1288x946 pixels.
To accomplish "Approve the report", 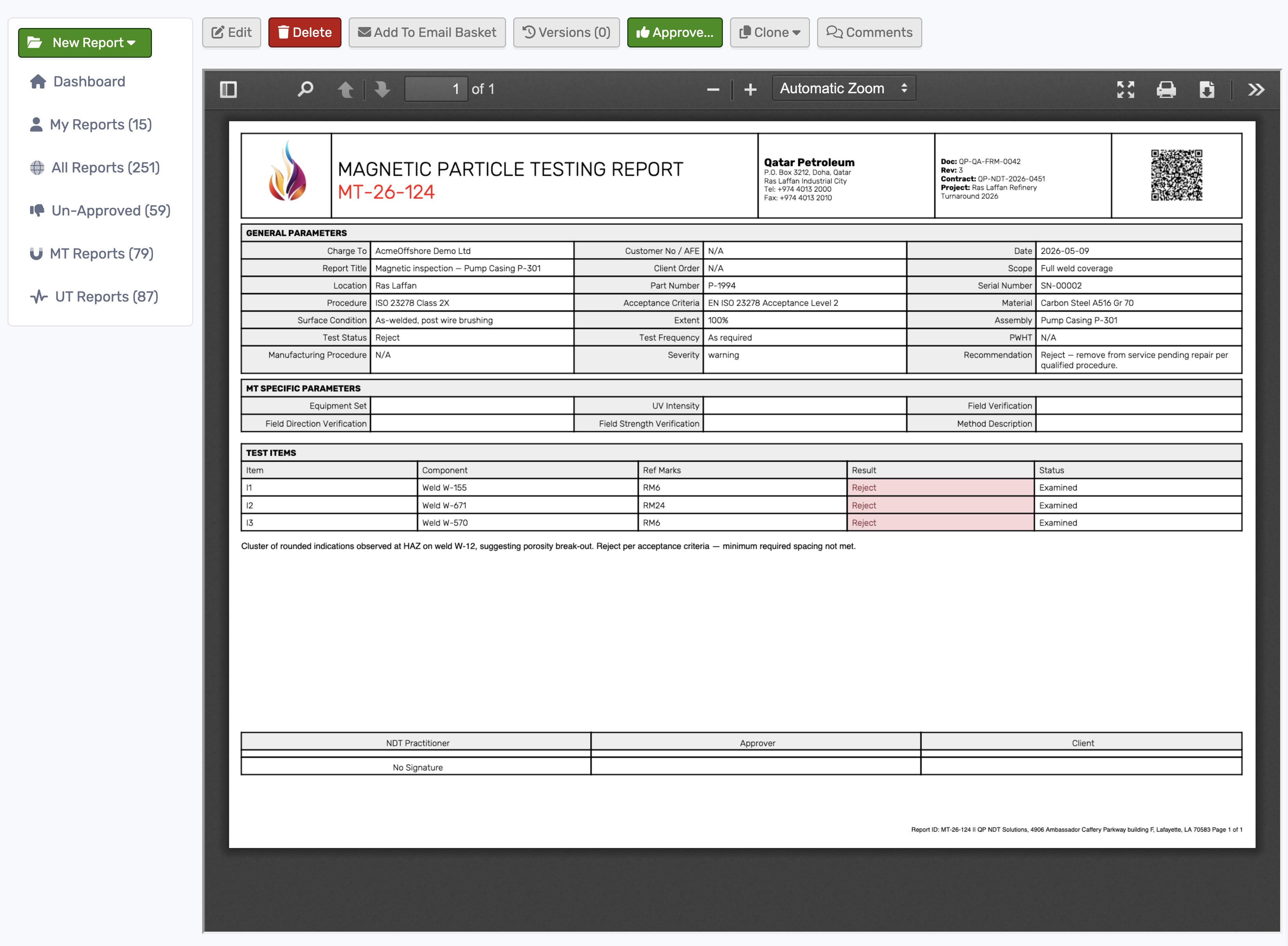I will pyautogui.click(x=674, y=32).
